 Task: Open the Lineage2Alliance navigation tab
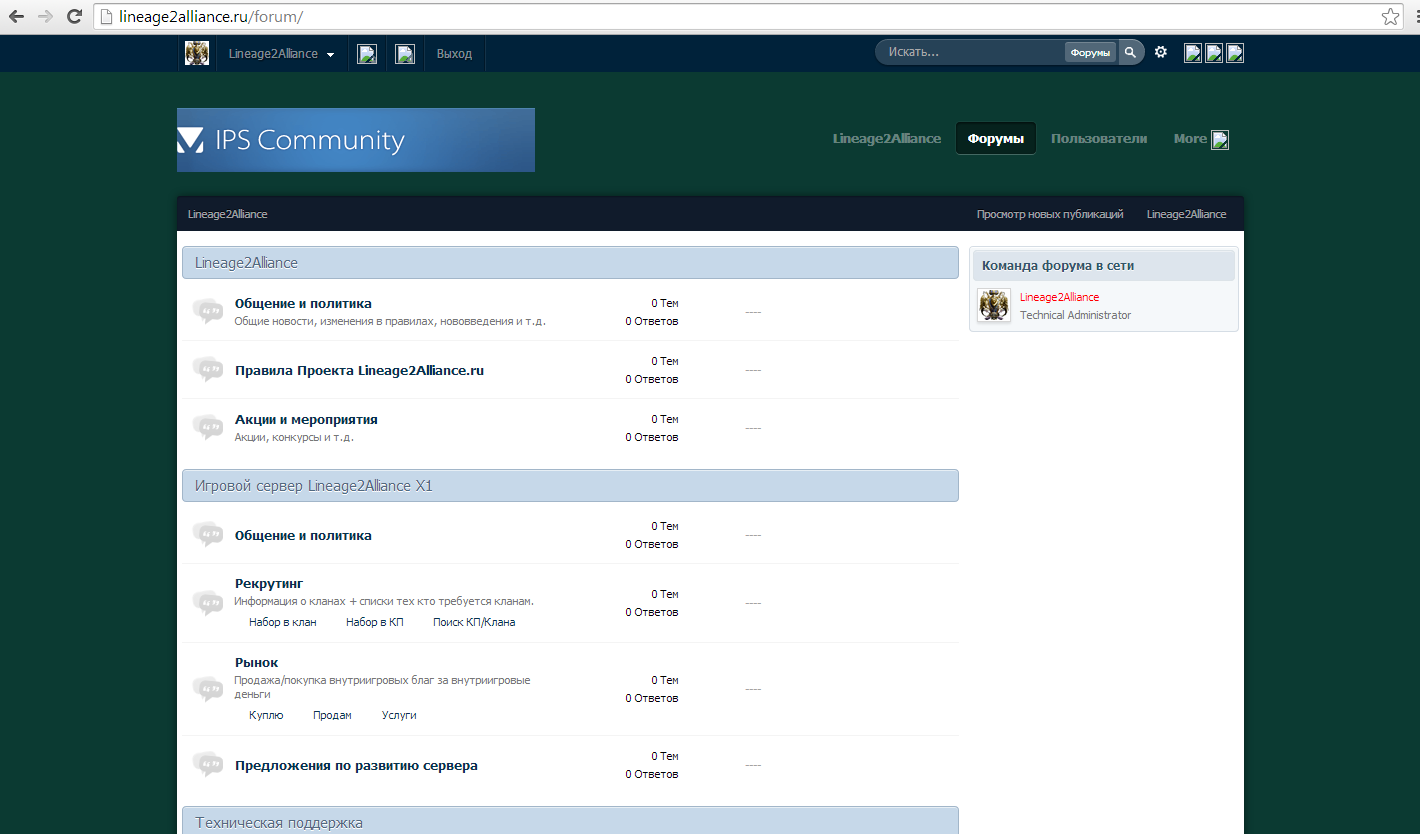[x=887, y=139]
